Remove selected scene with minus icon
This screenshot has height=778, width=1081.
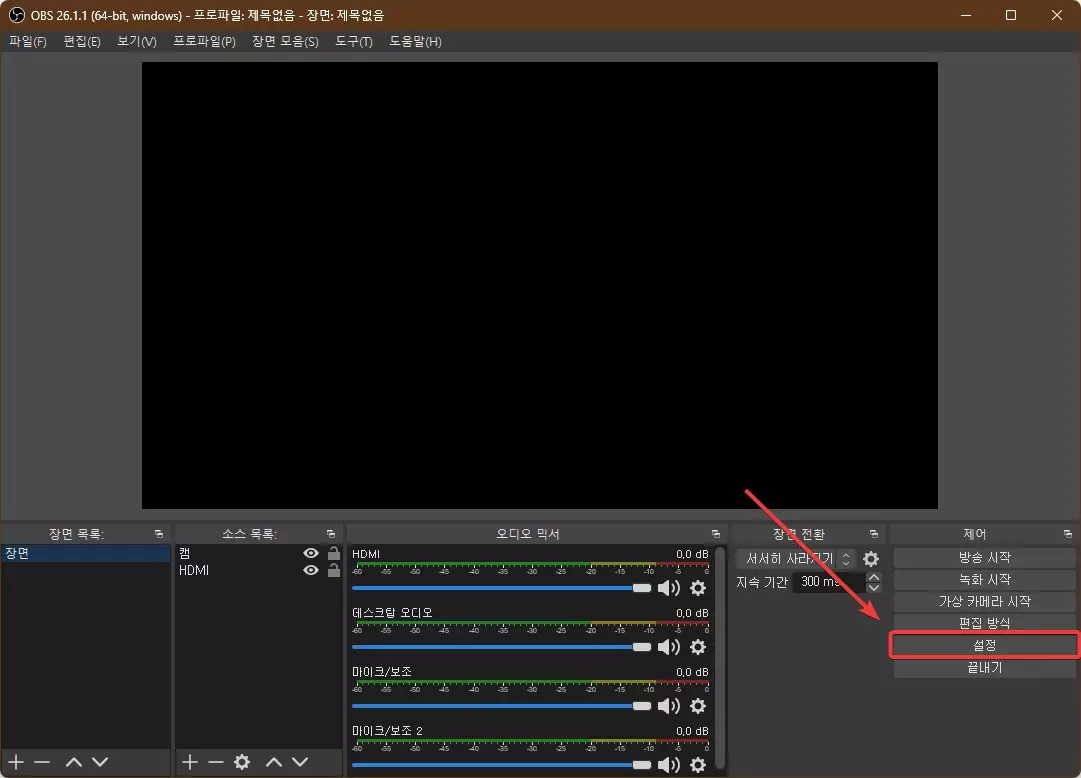tap(42, 762)
